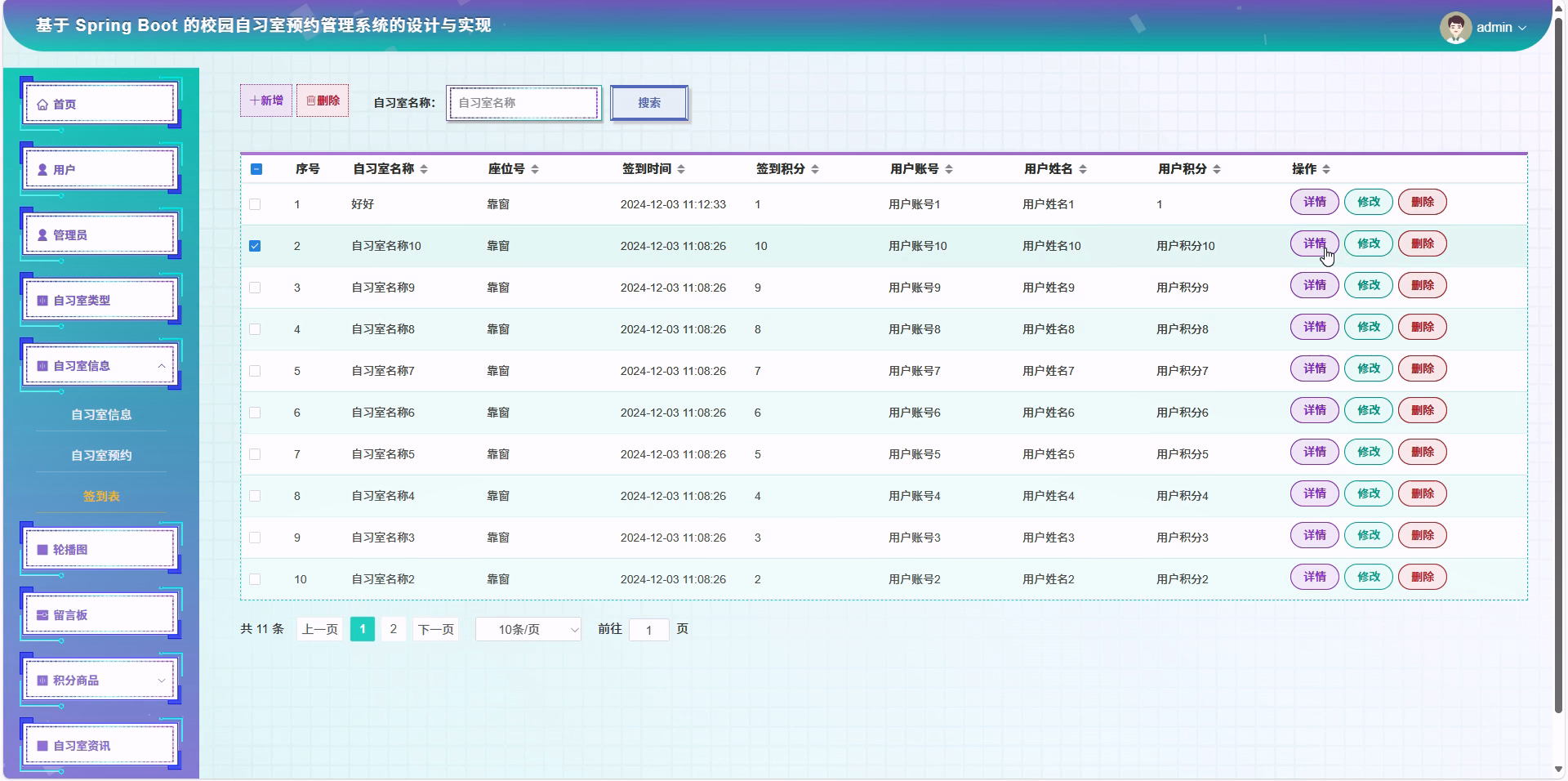Go to page 2
The image size is (1568, 781).
click(x=394, y=629)
